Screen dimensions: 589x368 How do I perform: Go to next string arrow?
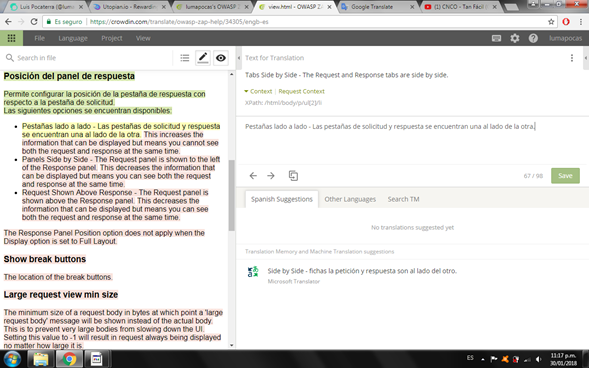(271, 176)
